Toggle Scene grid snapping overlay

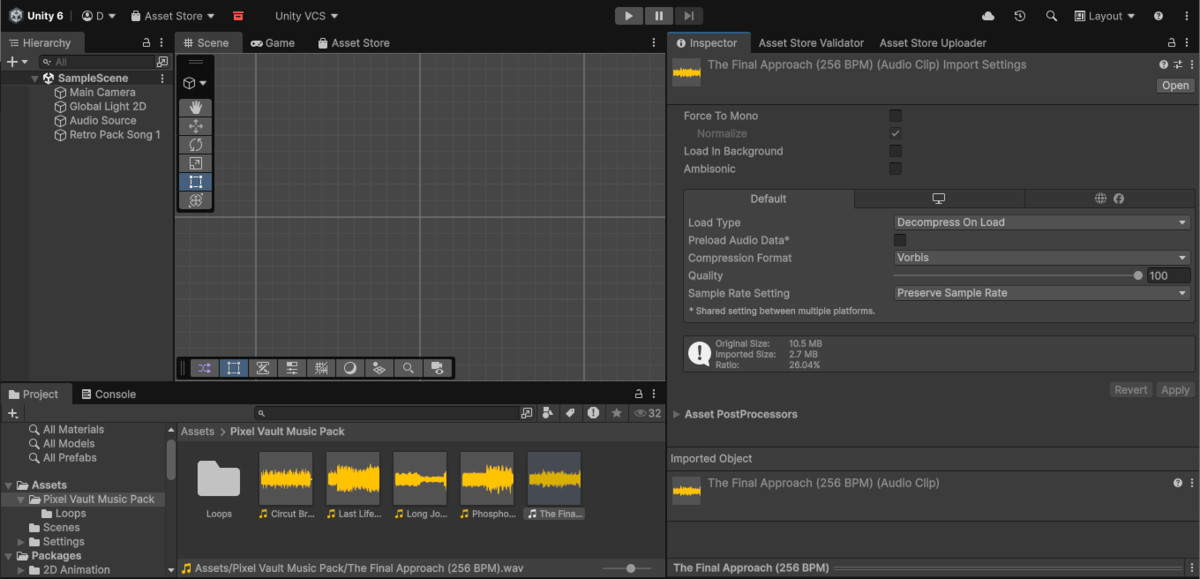point(321,368)
